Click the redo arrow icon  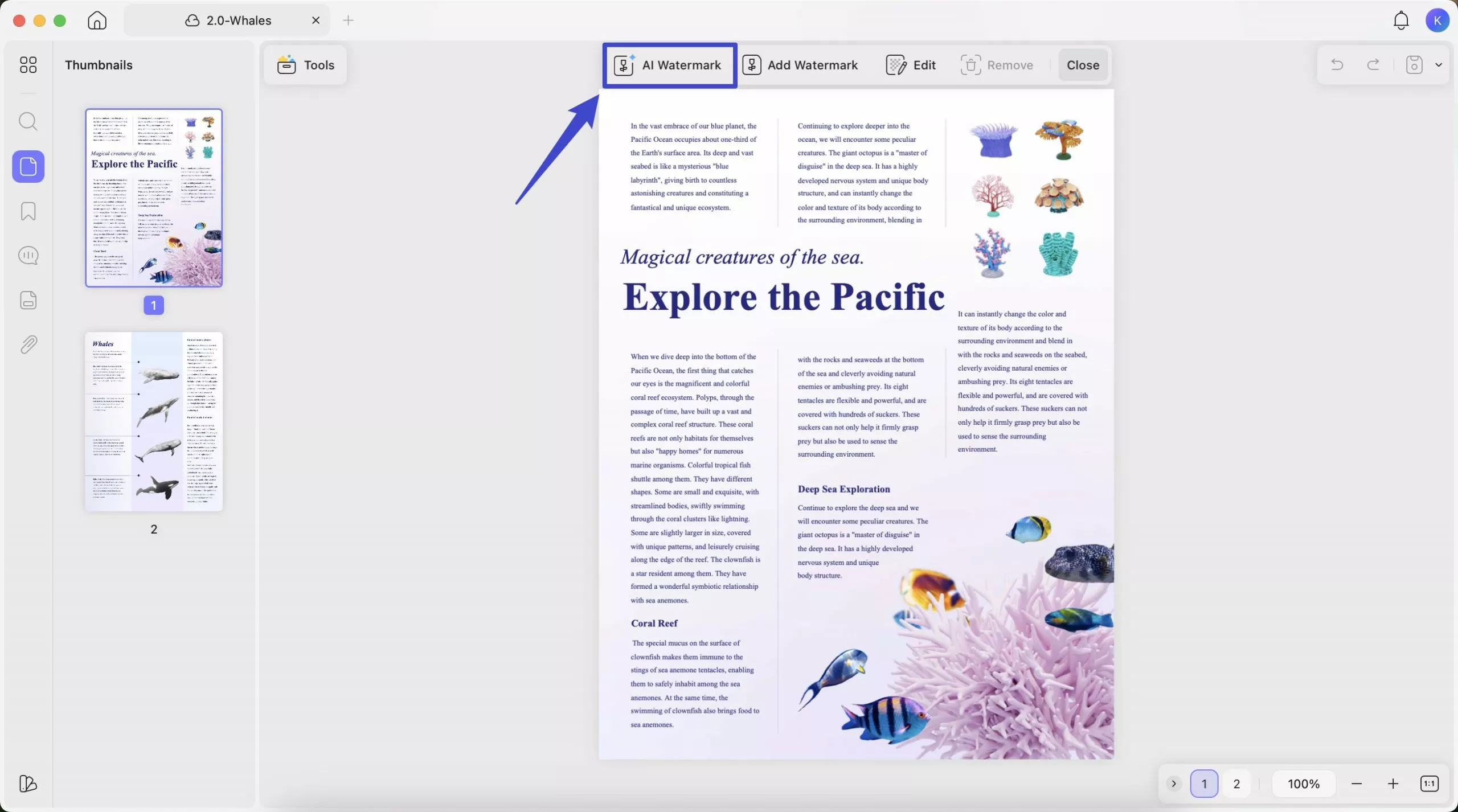click(x=1373, y=65)
